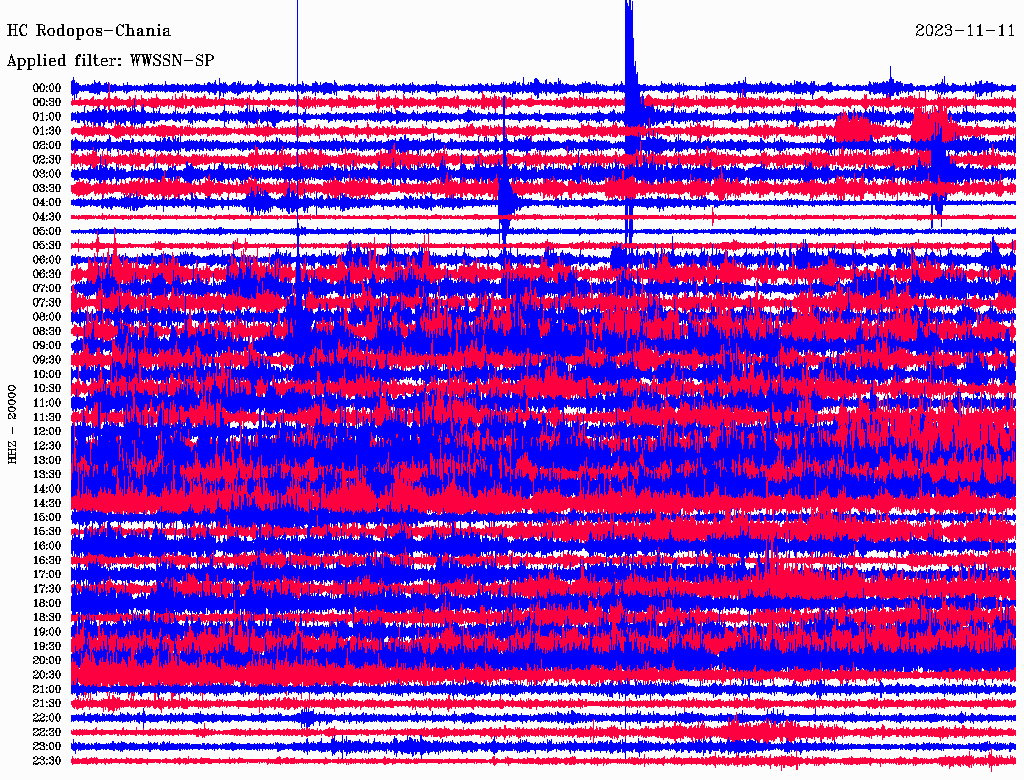Screen dimensions: 1024x780
Task: Click the '20:00' time label
Action: (47, 660)
